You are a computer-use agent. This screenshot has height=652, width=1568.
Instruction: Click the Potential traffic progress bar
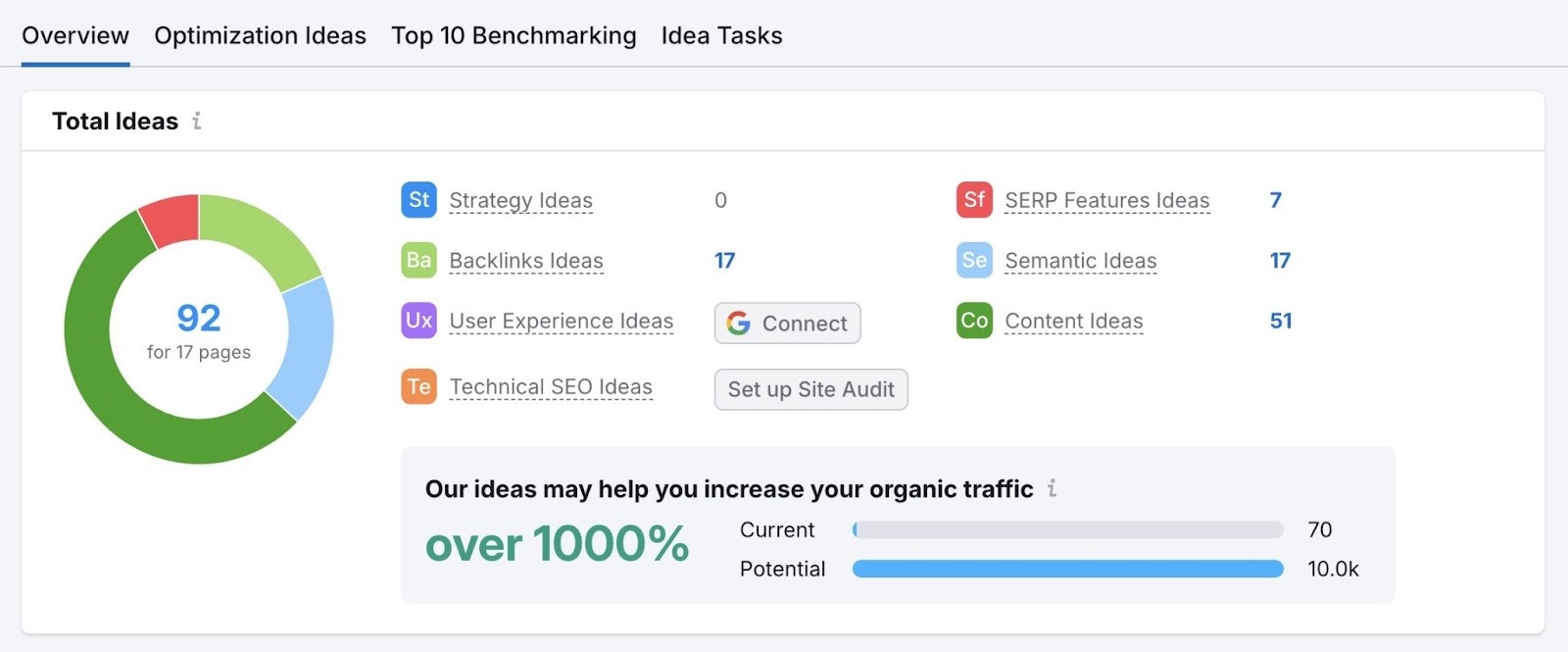coord(1067,570)
